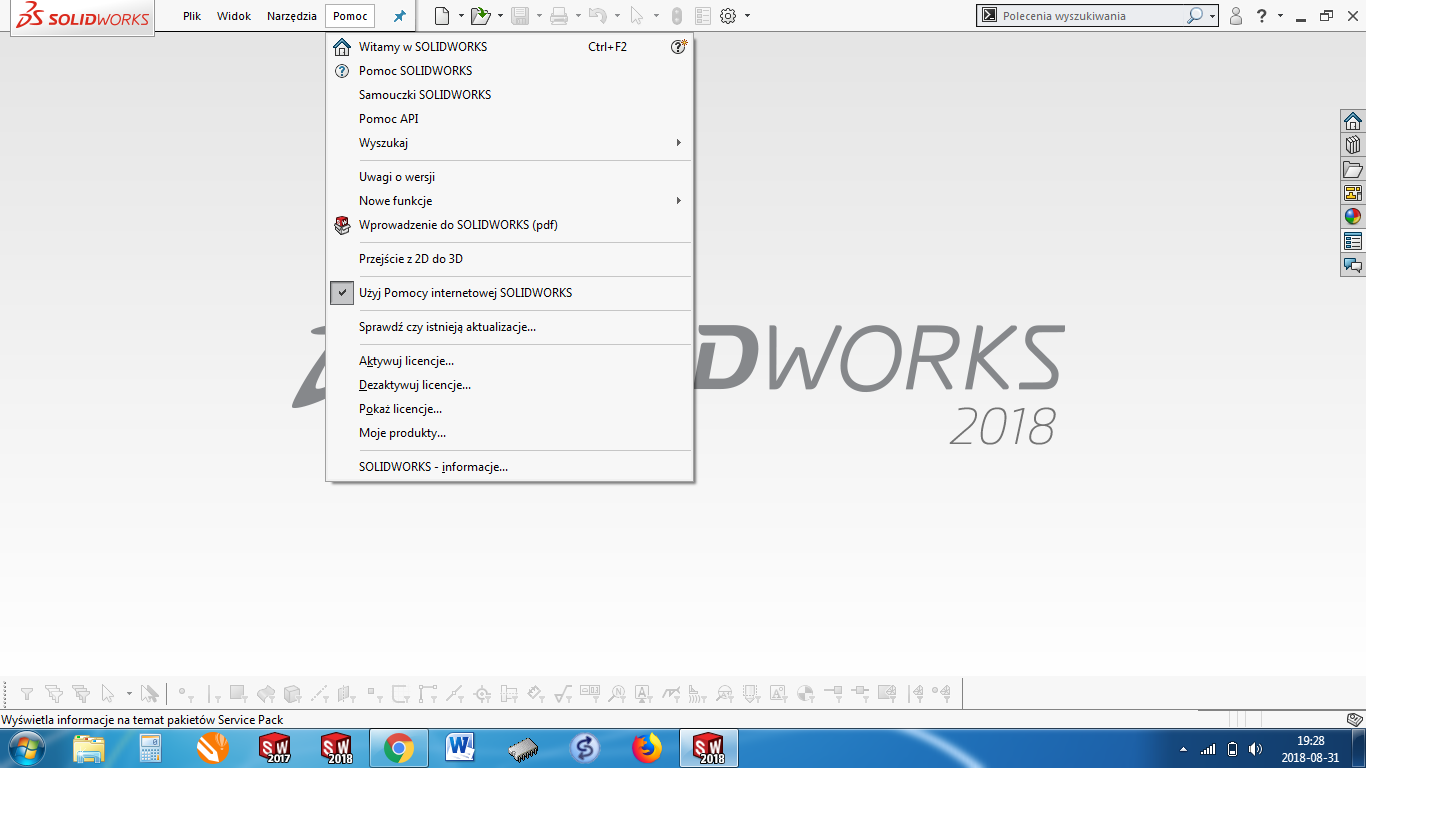1448x836 pixels.
Task: Choose Pokaż licencje
Action: [x=510, y=409]
